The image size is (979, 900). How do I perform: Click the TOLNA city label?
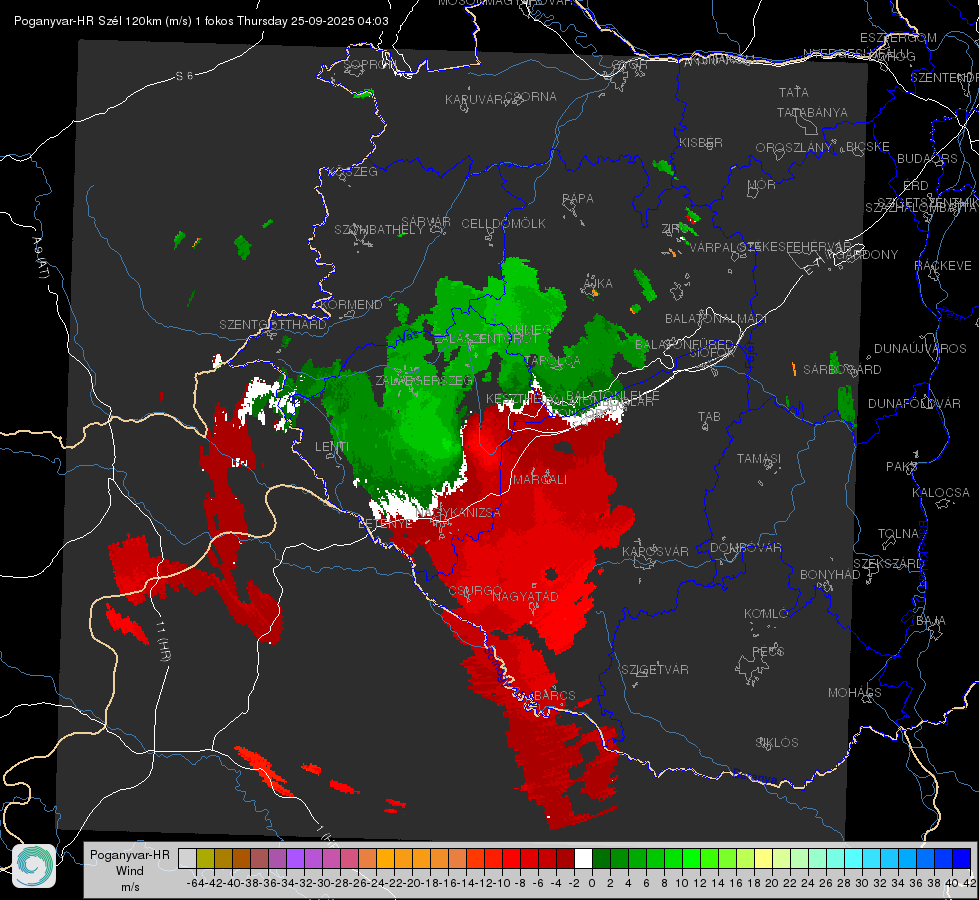[898, 534]
